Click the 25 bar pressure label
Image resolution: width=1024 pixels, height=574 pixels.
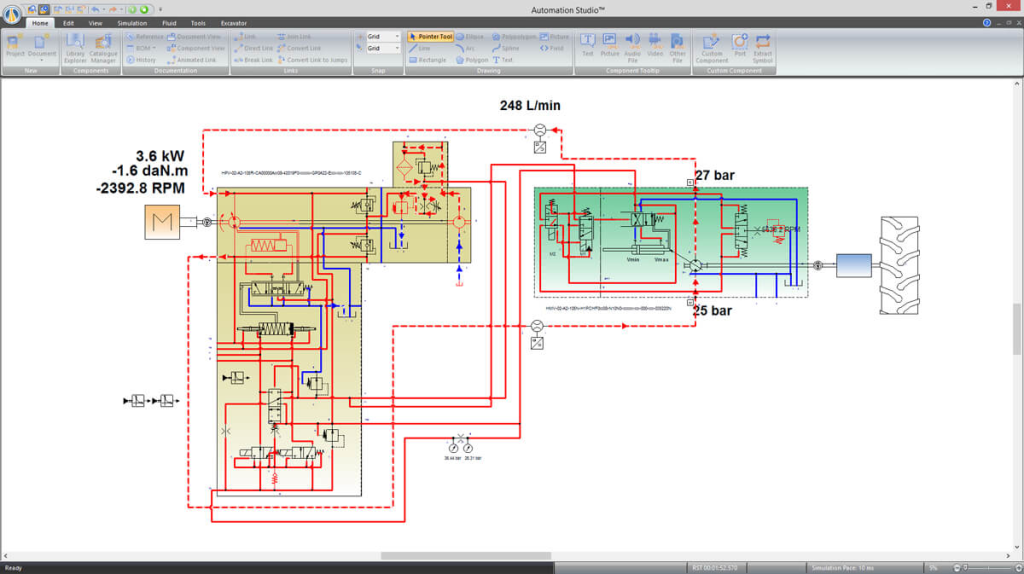pyautogui.click(x=712, y=311)
